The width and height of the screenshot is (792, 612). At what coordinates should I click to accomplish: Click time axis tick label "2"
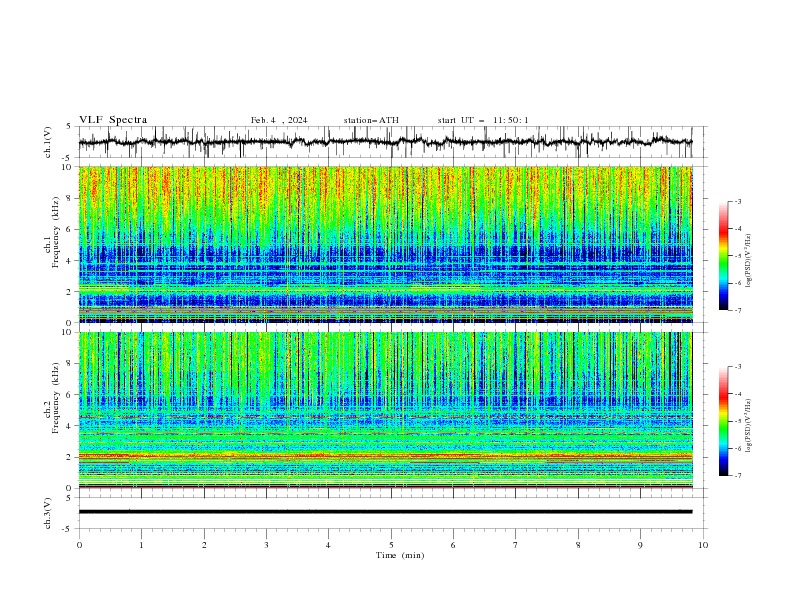pyautogui.click(x=204, y=545)
